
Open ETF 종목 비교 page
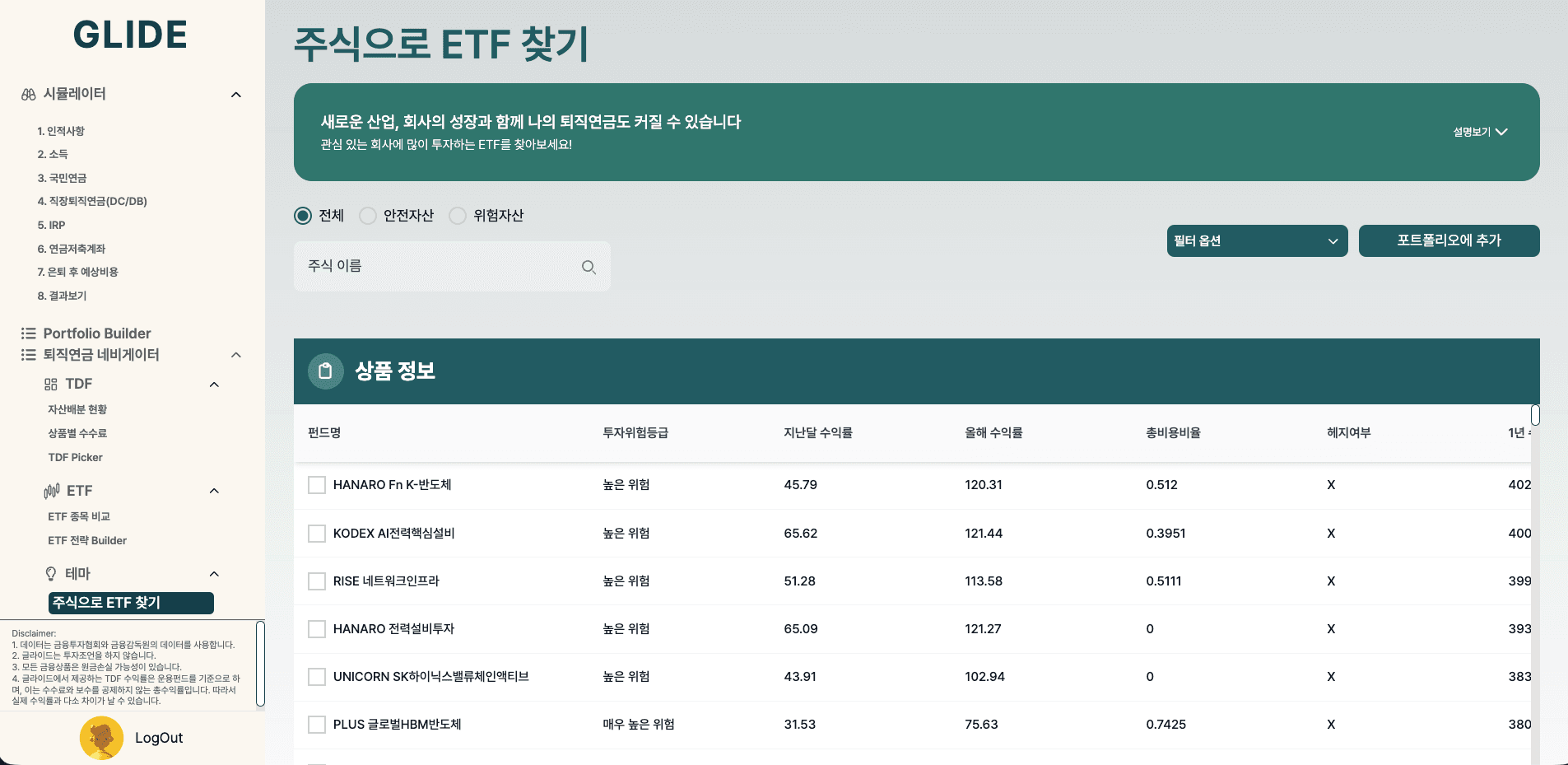[x=79, y=516]
